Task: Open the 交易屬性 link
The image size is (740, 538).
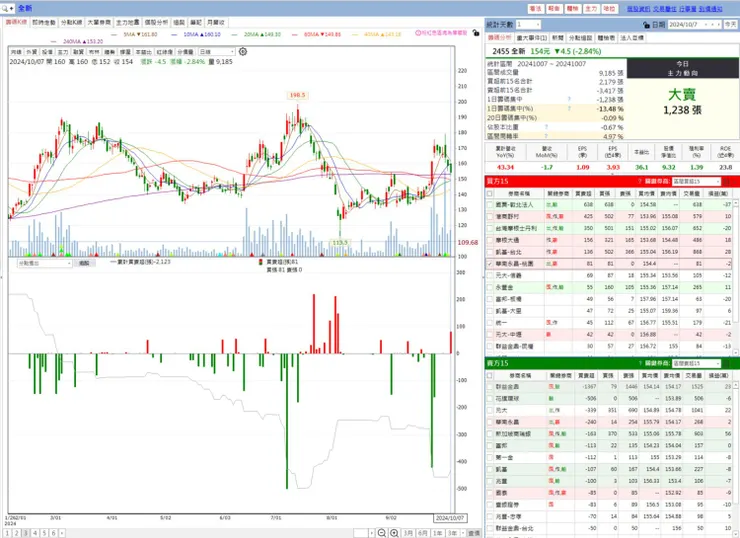Action: (x=664, y=8)
